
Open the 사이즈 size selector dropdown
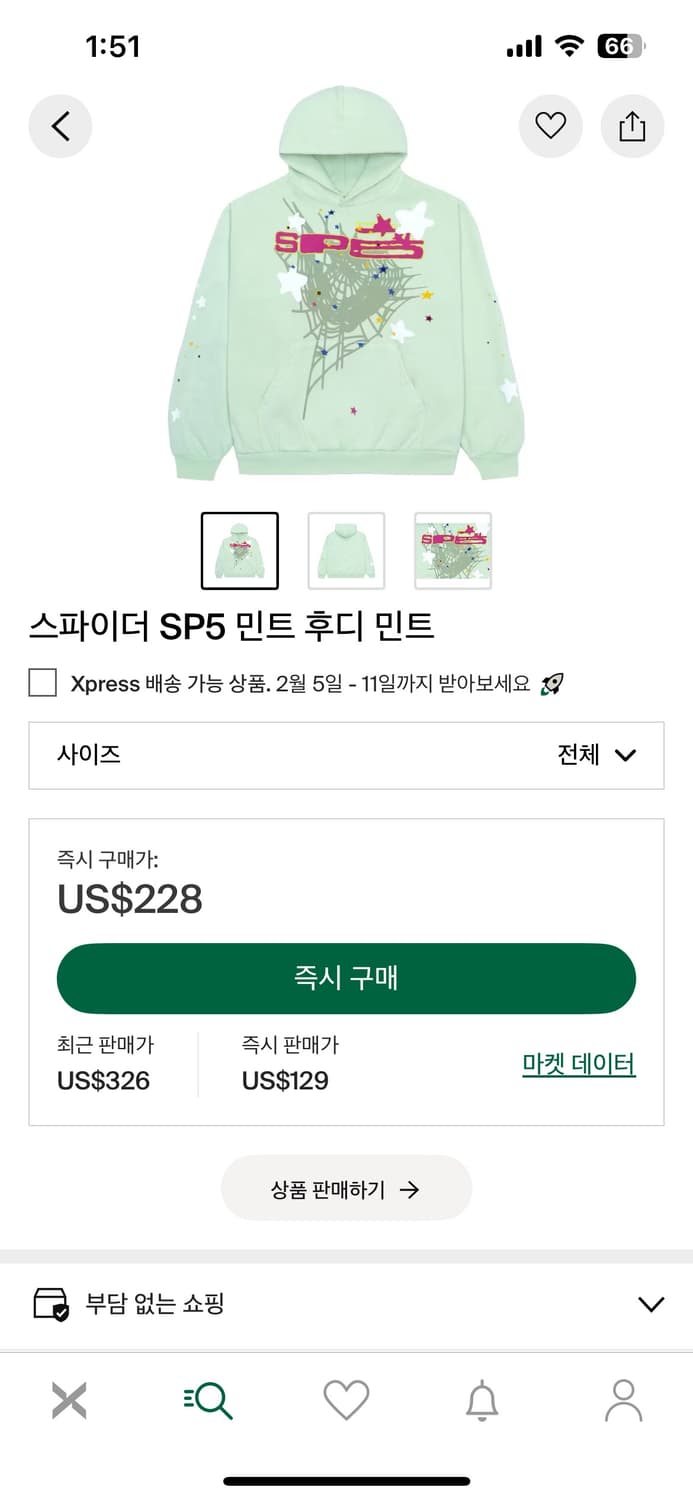[346, 755]
